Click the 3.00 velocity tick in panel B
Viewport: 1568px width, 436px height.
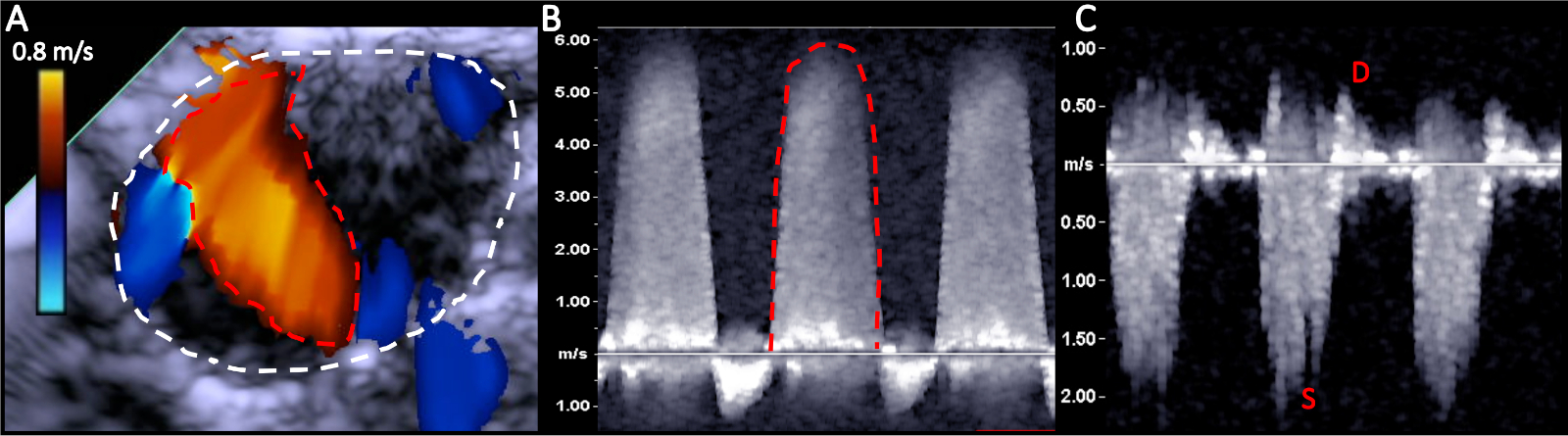click(x=571, y=197)
